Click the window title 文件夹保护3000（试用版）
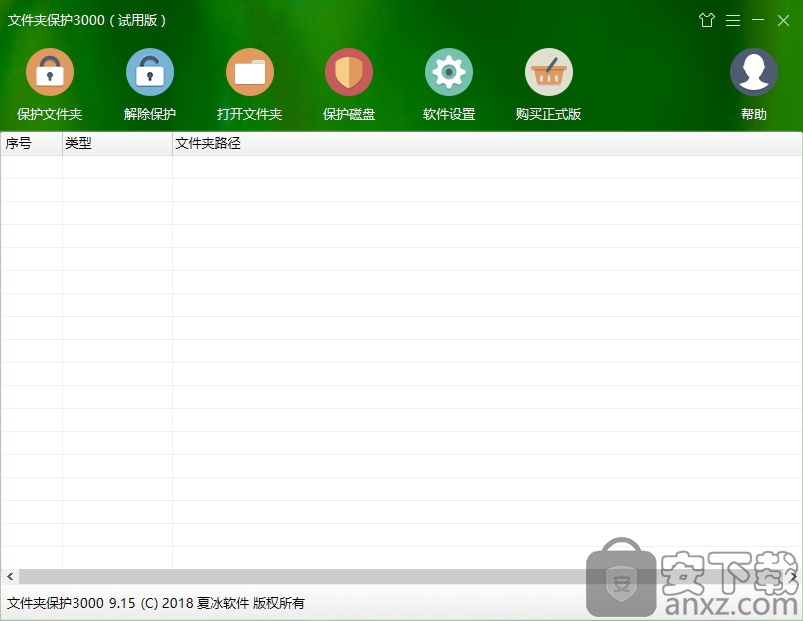Viewport: 803px width, 621px height. tap(87, 20)
